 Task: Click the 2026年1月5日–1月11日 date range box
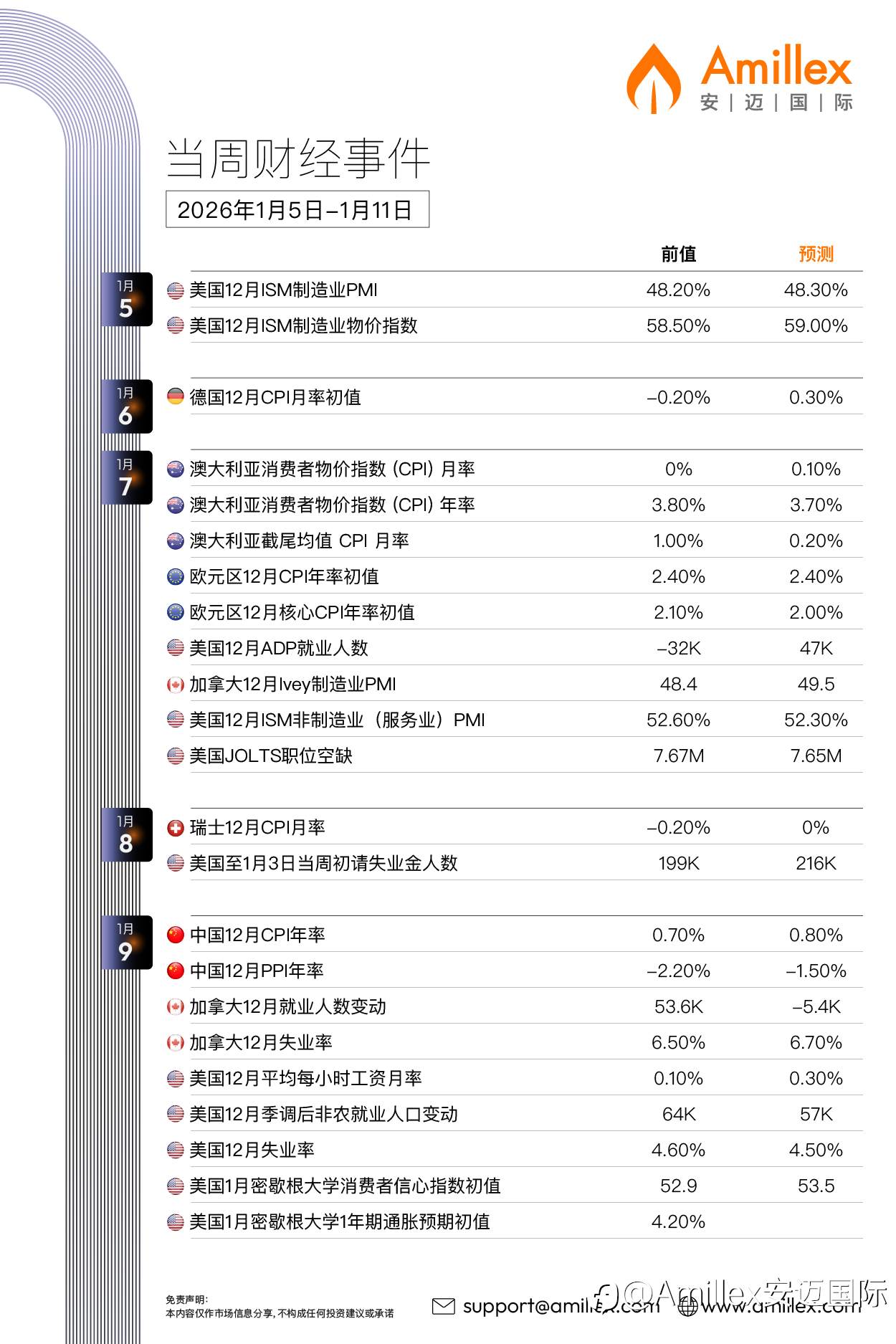point(297,209)
